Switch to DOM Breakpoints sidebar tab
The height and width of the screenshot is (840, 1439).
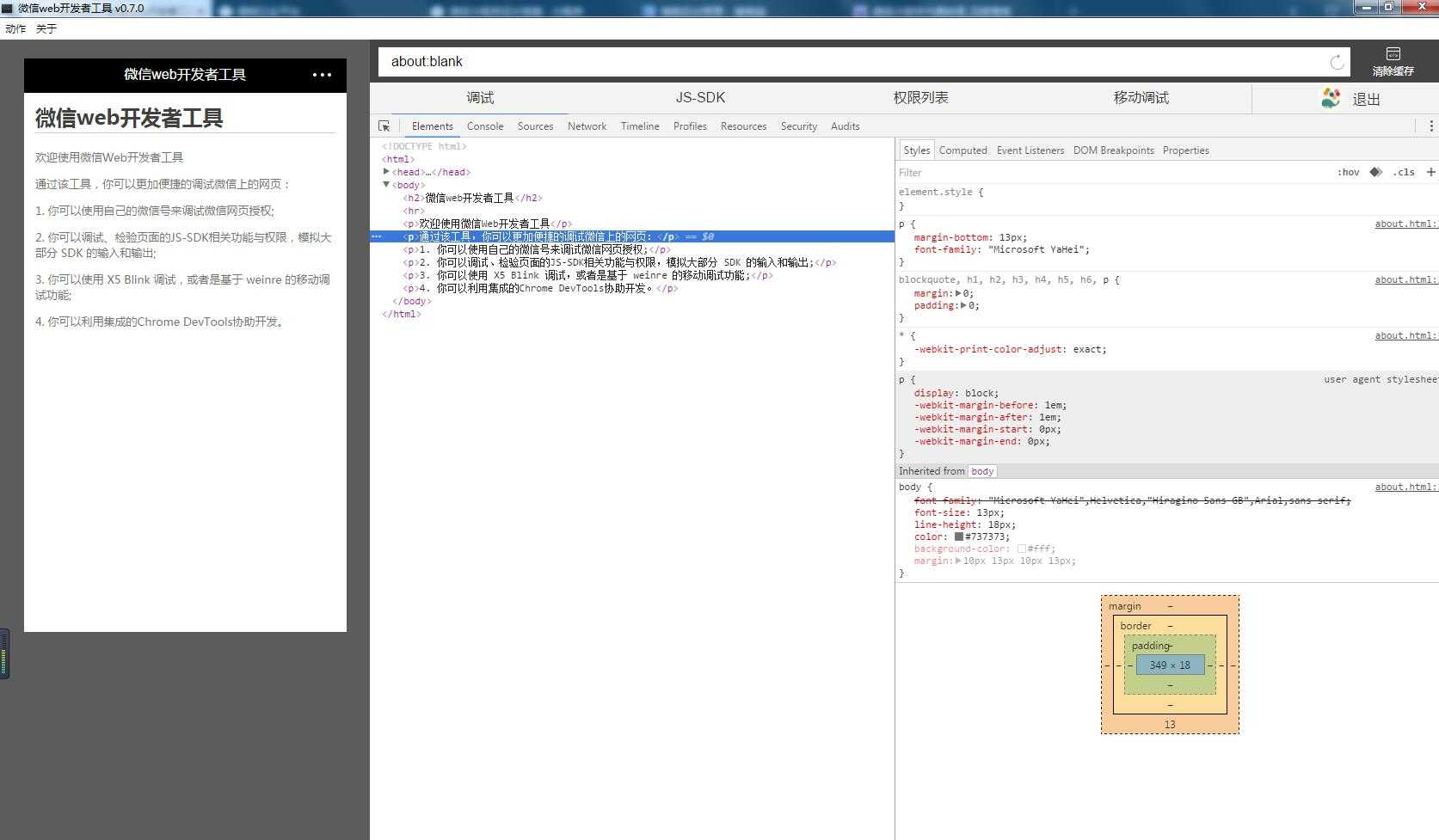click(1113, 150)
